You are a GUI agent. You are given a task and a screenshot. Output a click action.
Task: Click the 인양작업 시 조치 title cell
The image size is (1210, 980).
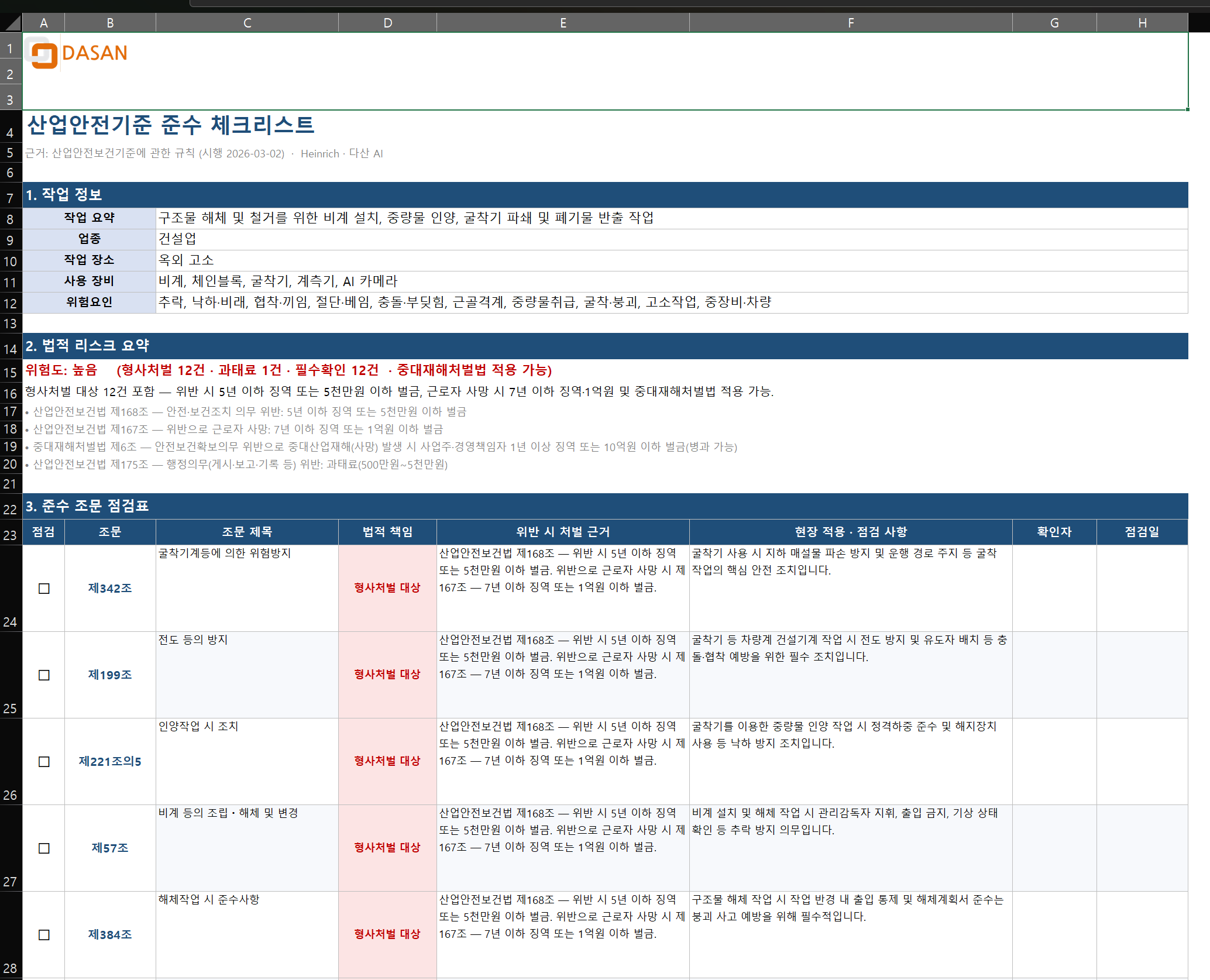tap(247, 762)
